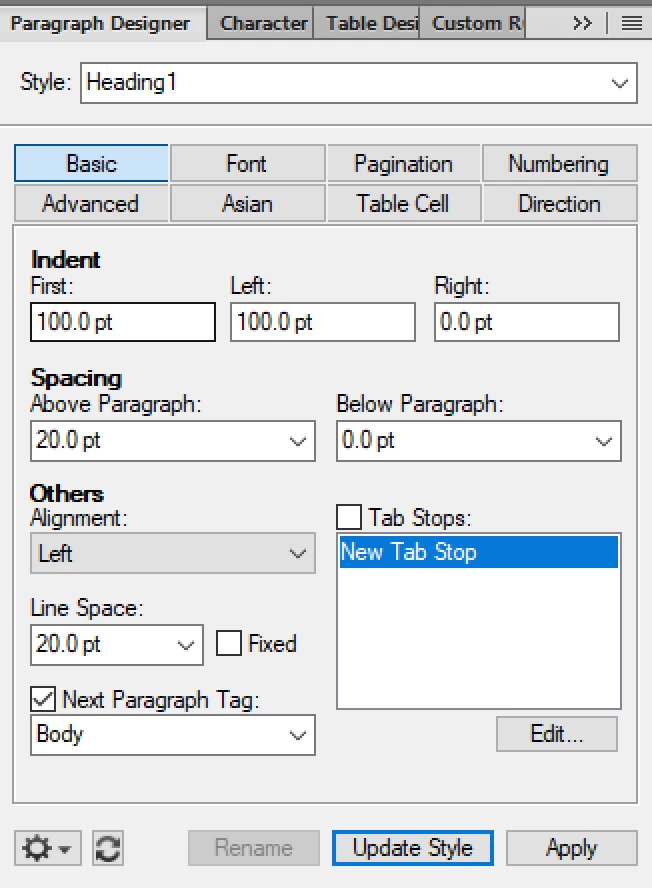Toggle the Fixed line space checkbox
This screenshot has height=888, width=652.
(229, 643)
